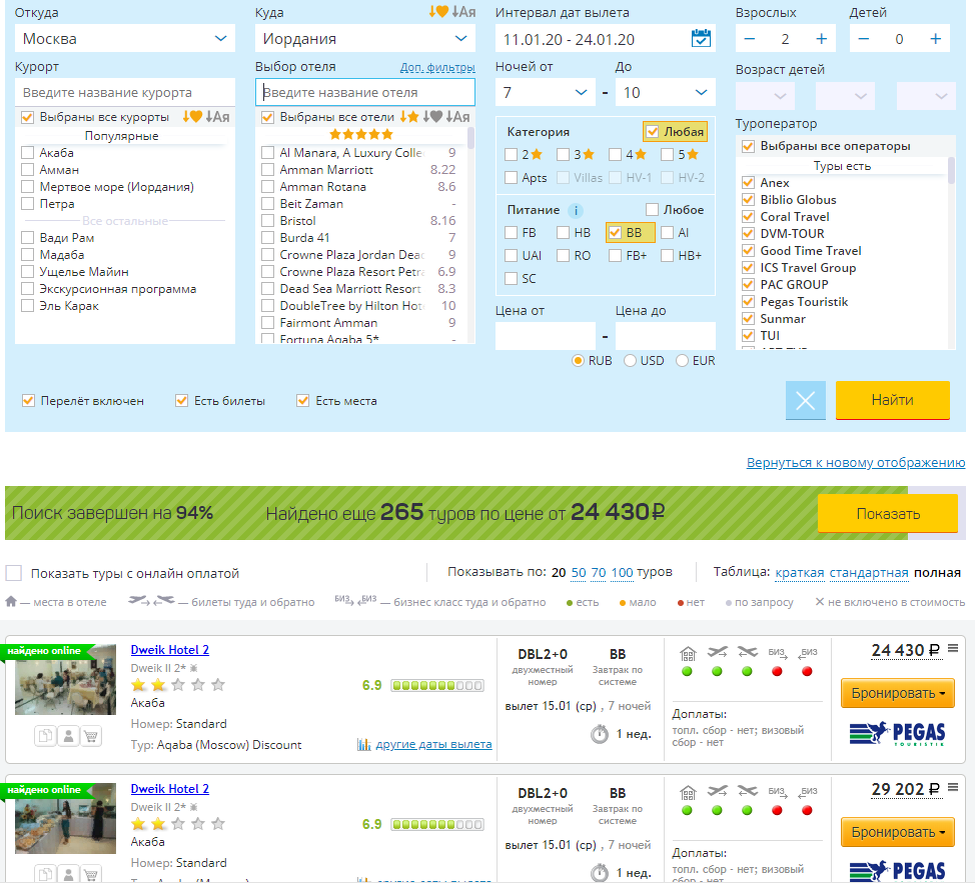Expand Бронировать dropdown for 29 202 tour
The width and height of the screenshot is (975, 884).
pos(897,832)
